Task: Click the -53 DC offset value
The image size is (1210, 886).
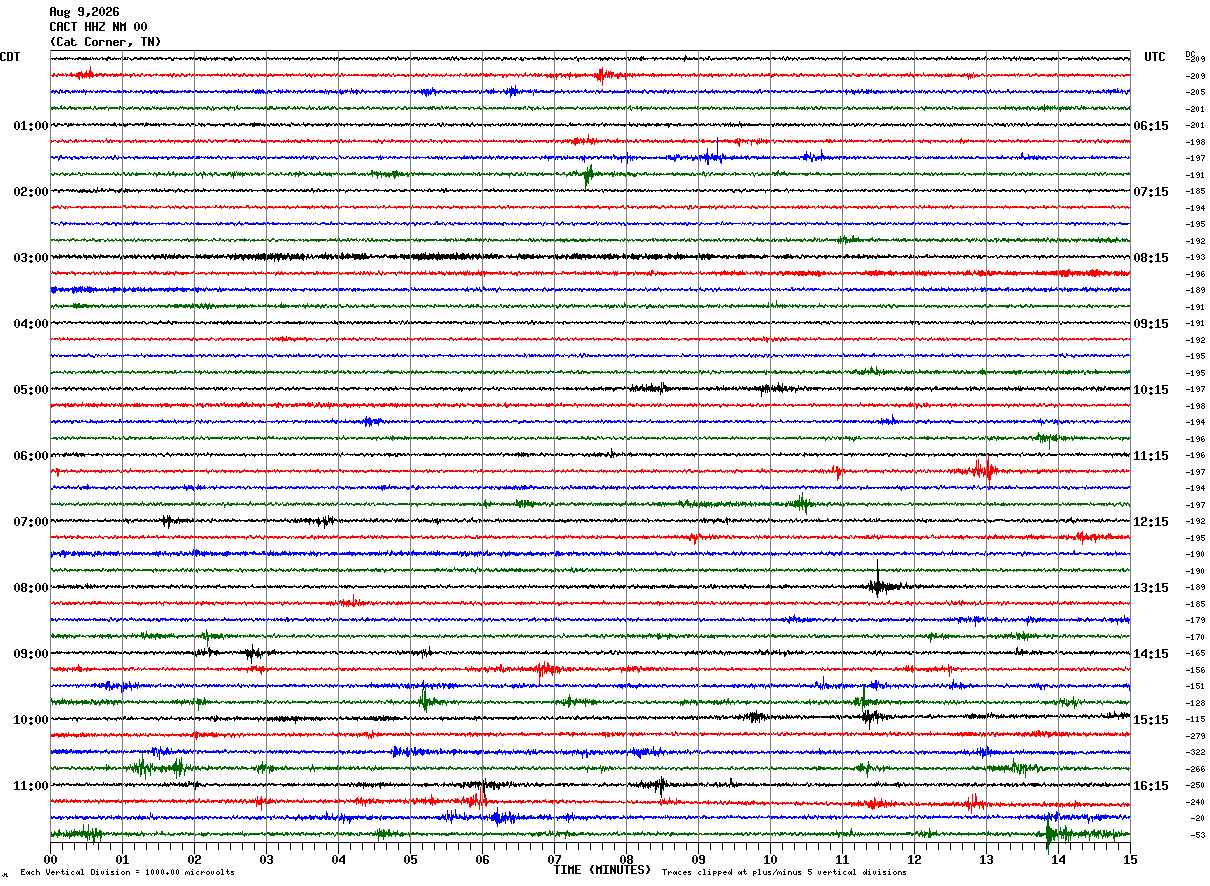Action: click(1196, 835)
